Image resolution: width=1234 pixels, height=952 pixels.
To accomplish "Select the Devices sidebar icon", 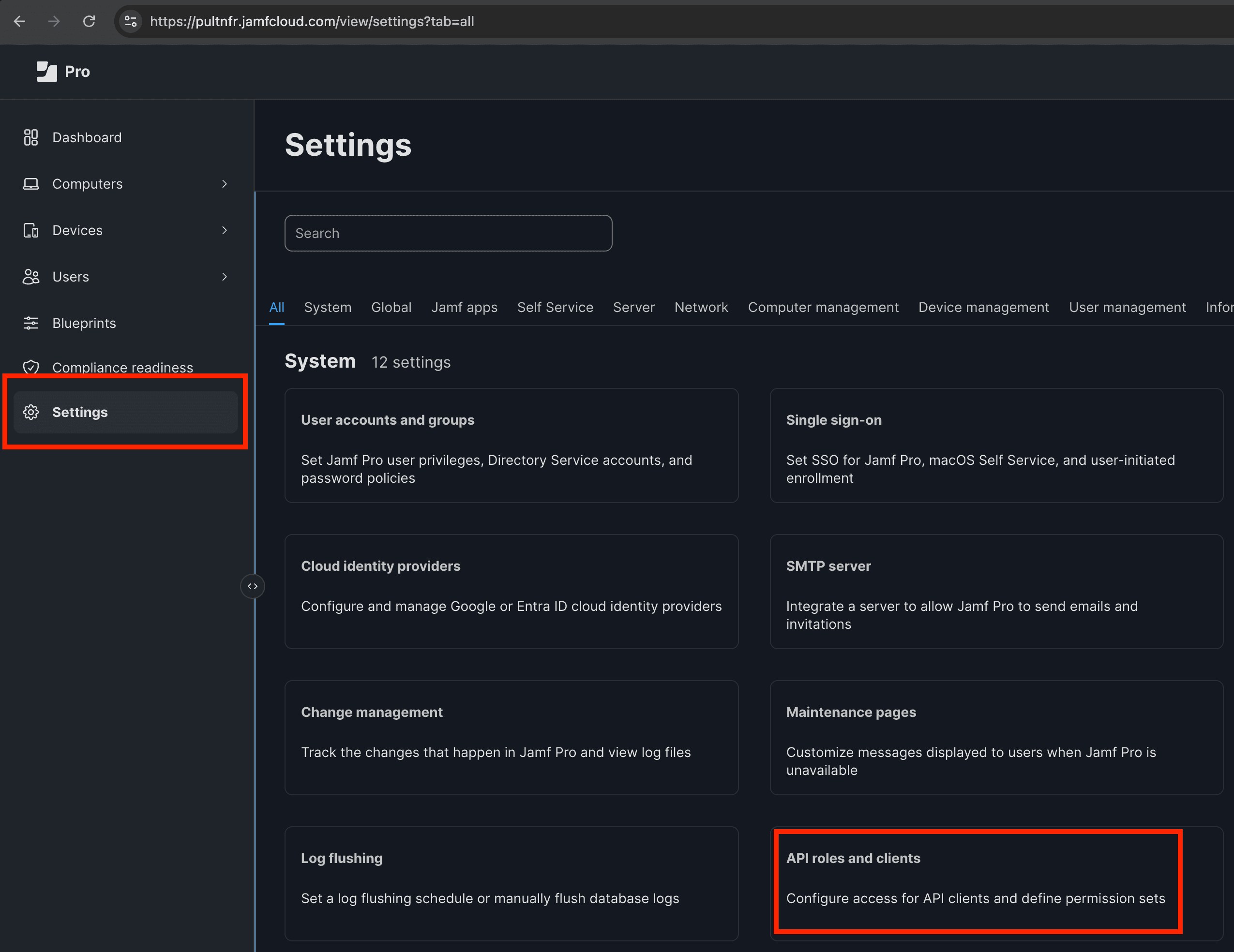I will click(31, 230).
